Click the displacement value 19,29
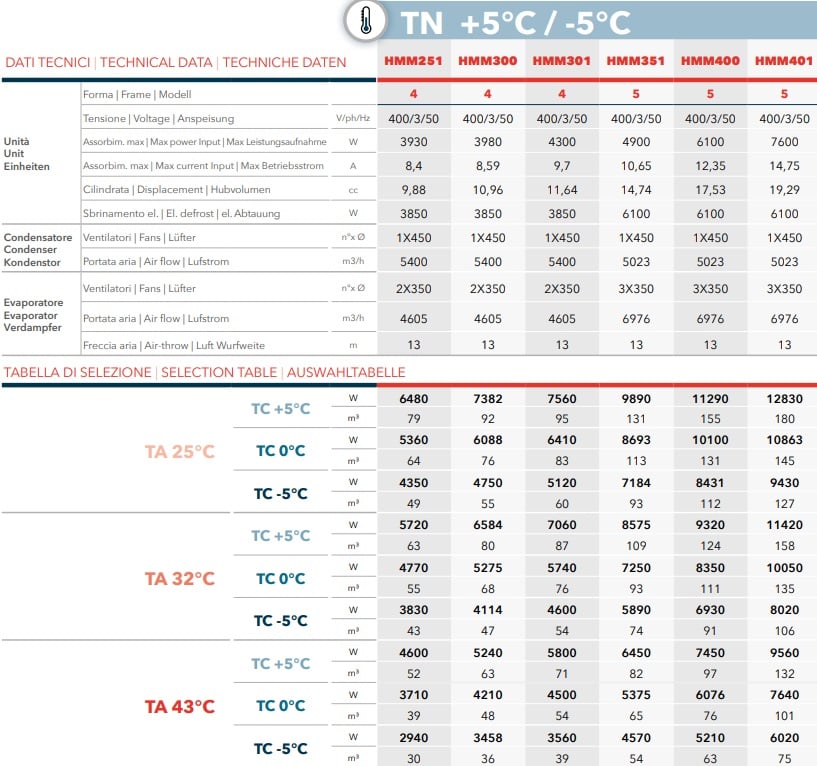This screenshot has height=766, width=817. (x=784, y=190)
